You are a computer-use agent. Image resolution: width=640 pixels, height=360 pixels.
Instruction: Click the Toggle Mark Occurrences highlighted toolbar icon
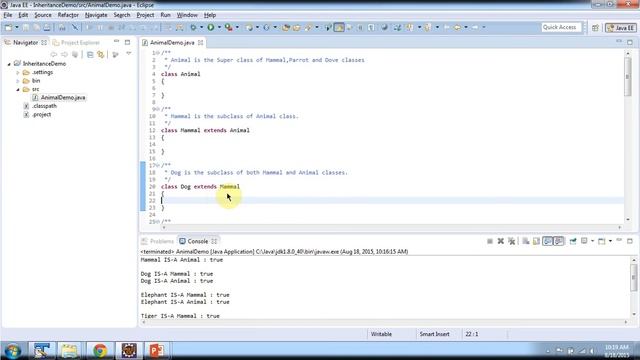tap(339, 27)
